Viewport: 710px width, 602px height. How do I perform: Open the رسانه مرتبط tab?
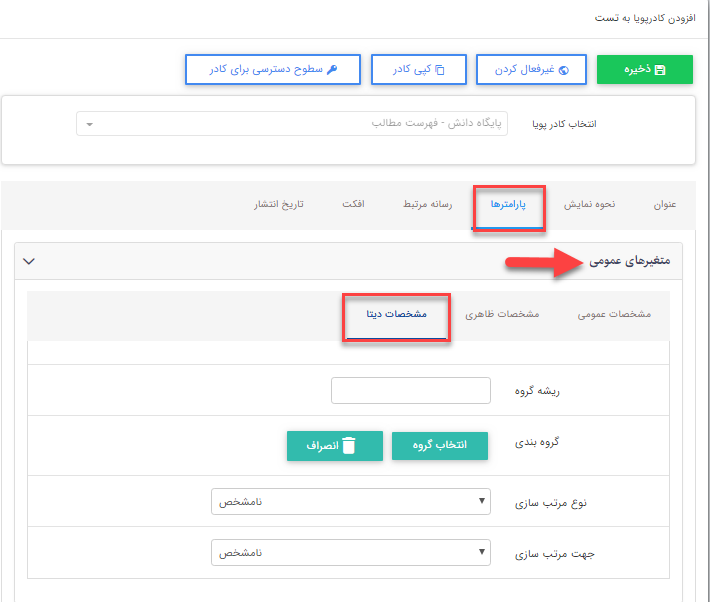coord(427,204)
